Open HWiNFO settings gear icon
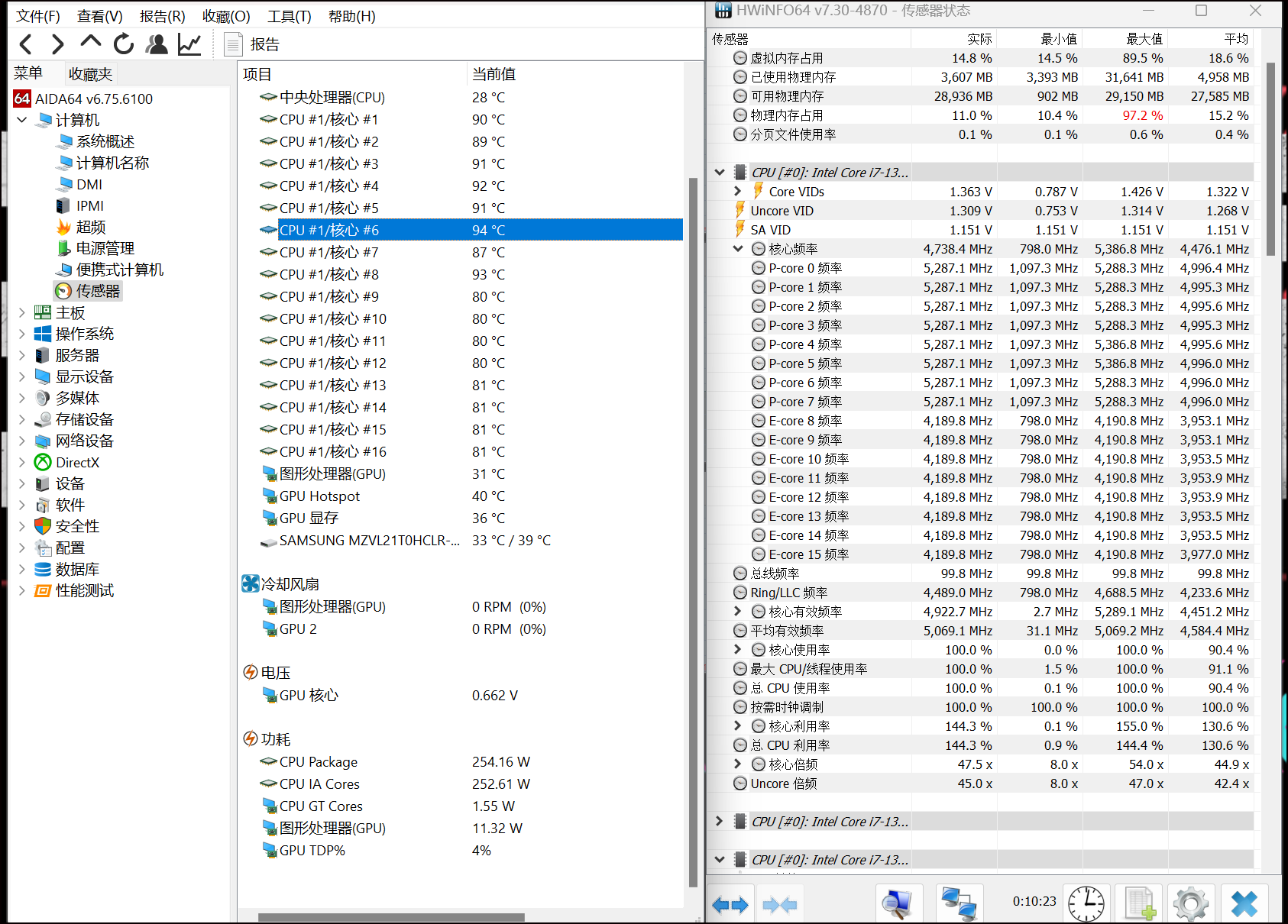The width and height of the screenshot is (1288, 924). (1190, 904)
